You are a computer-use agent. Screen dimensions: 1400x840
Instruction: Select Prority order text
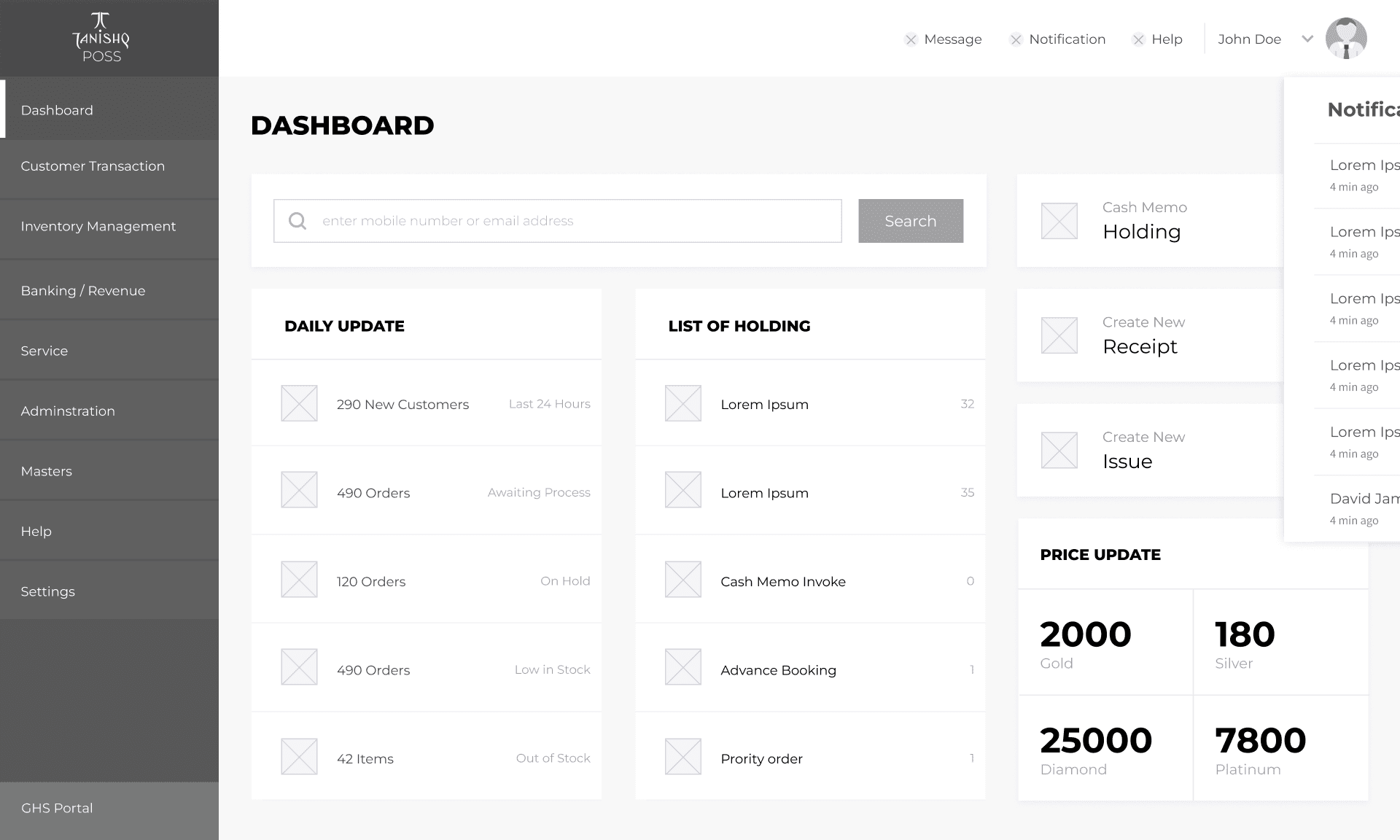click(x=761, y=759)
